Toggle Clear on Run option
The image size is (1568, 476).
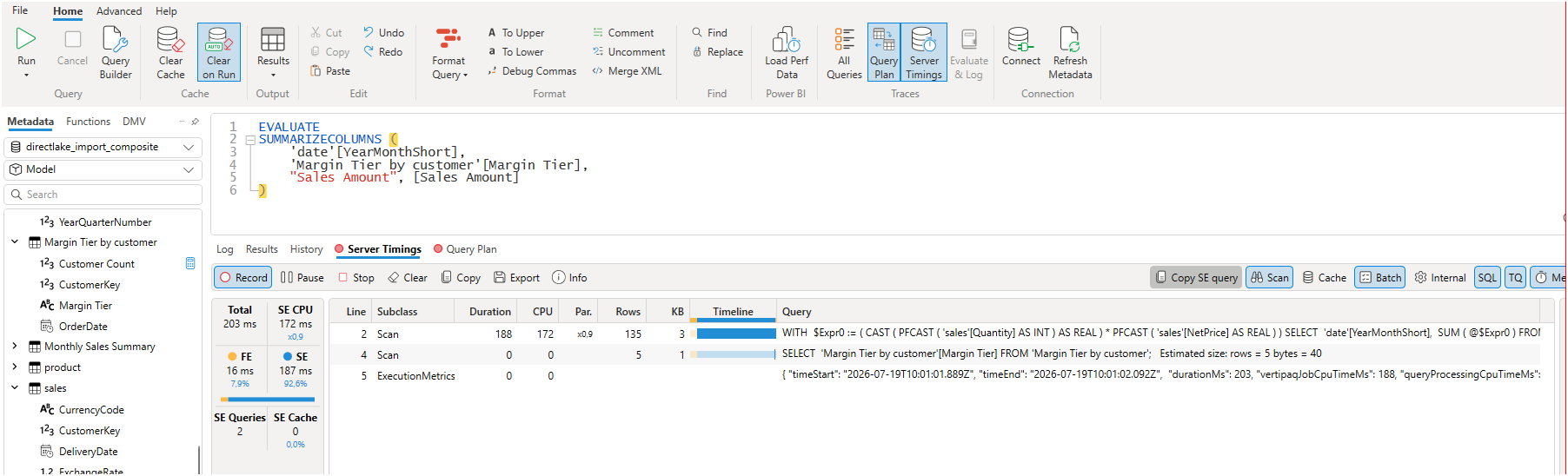pyautogui.click(x=219, y=52)
